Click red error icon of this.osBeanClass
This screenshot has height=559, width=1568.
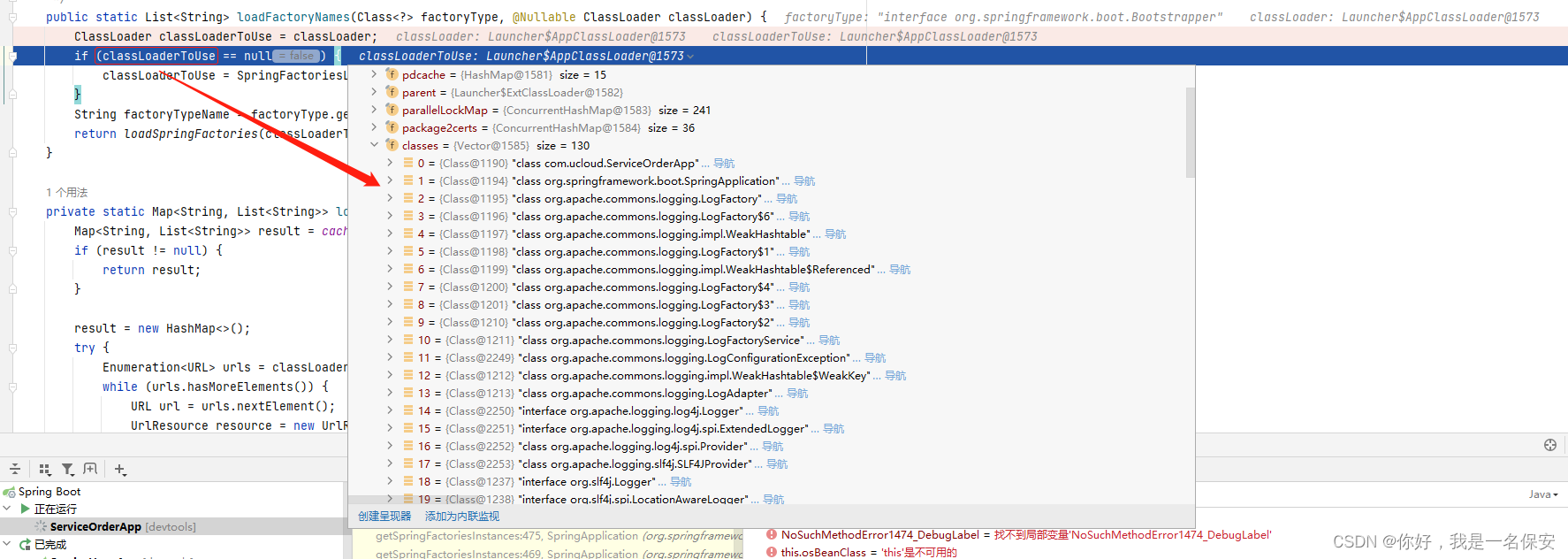(x=772, y=552)
